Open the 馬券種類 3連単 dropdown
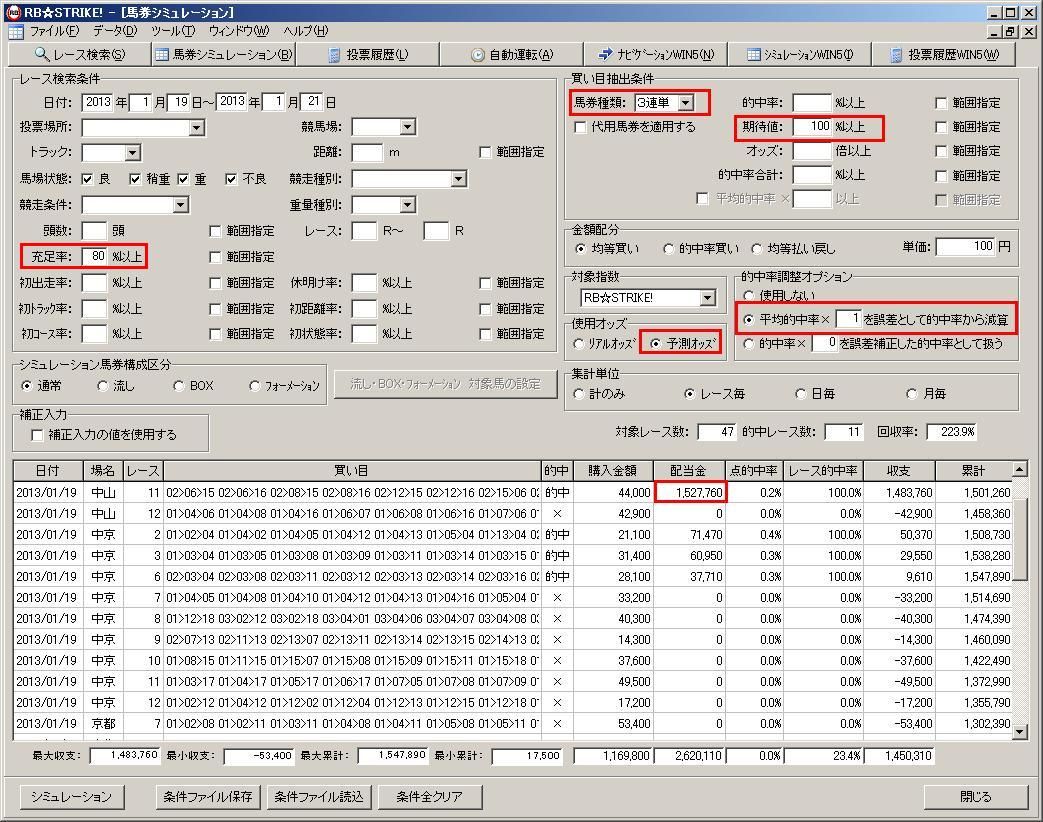 pos(686,102)
